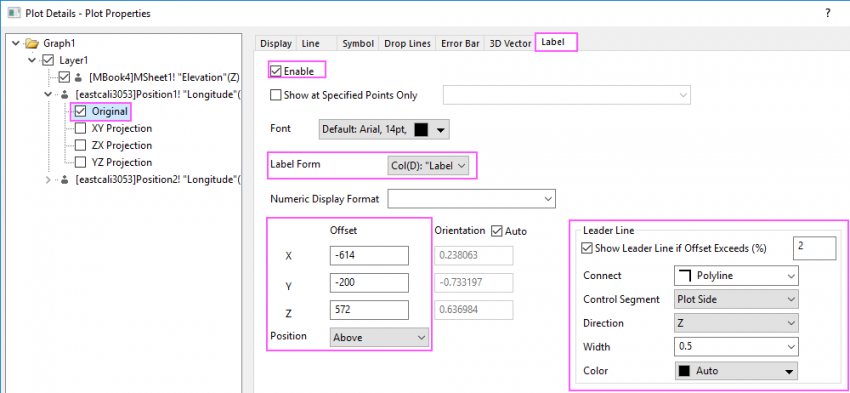This screenshot has height=393, width=850.
Task: Switch to the Display tab
Action: pos(276,44)
